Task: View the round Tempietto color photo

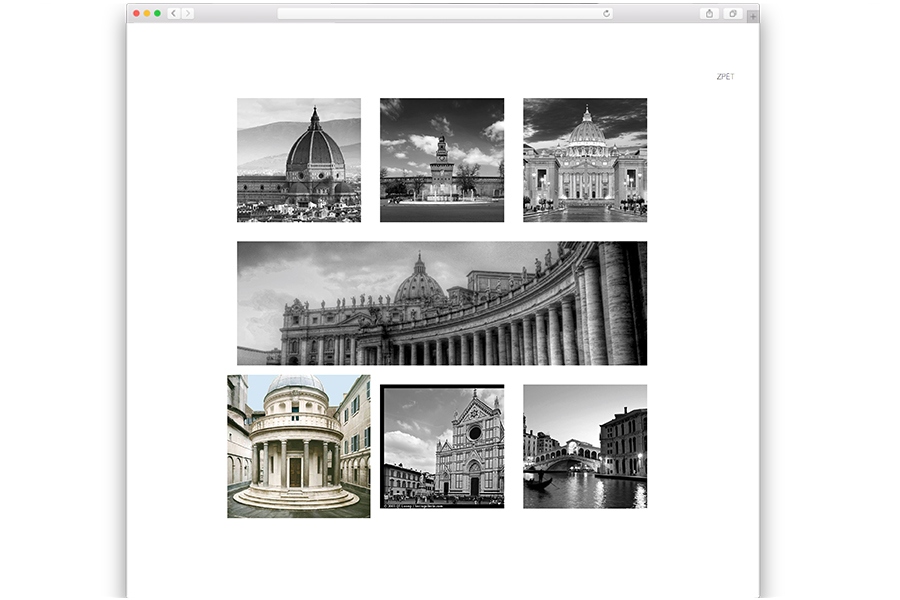Action: click(298, 446)
